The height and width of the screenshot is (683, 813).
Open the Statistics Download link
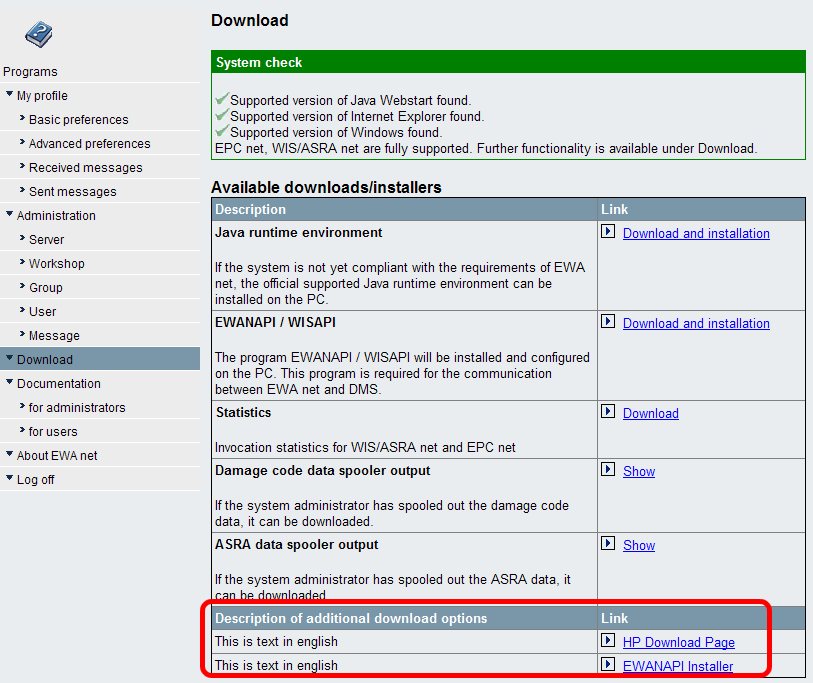point(650,413)
